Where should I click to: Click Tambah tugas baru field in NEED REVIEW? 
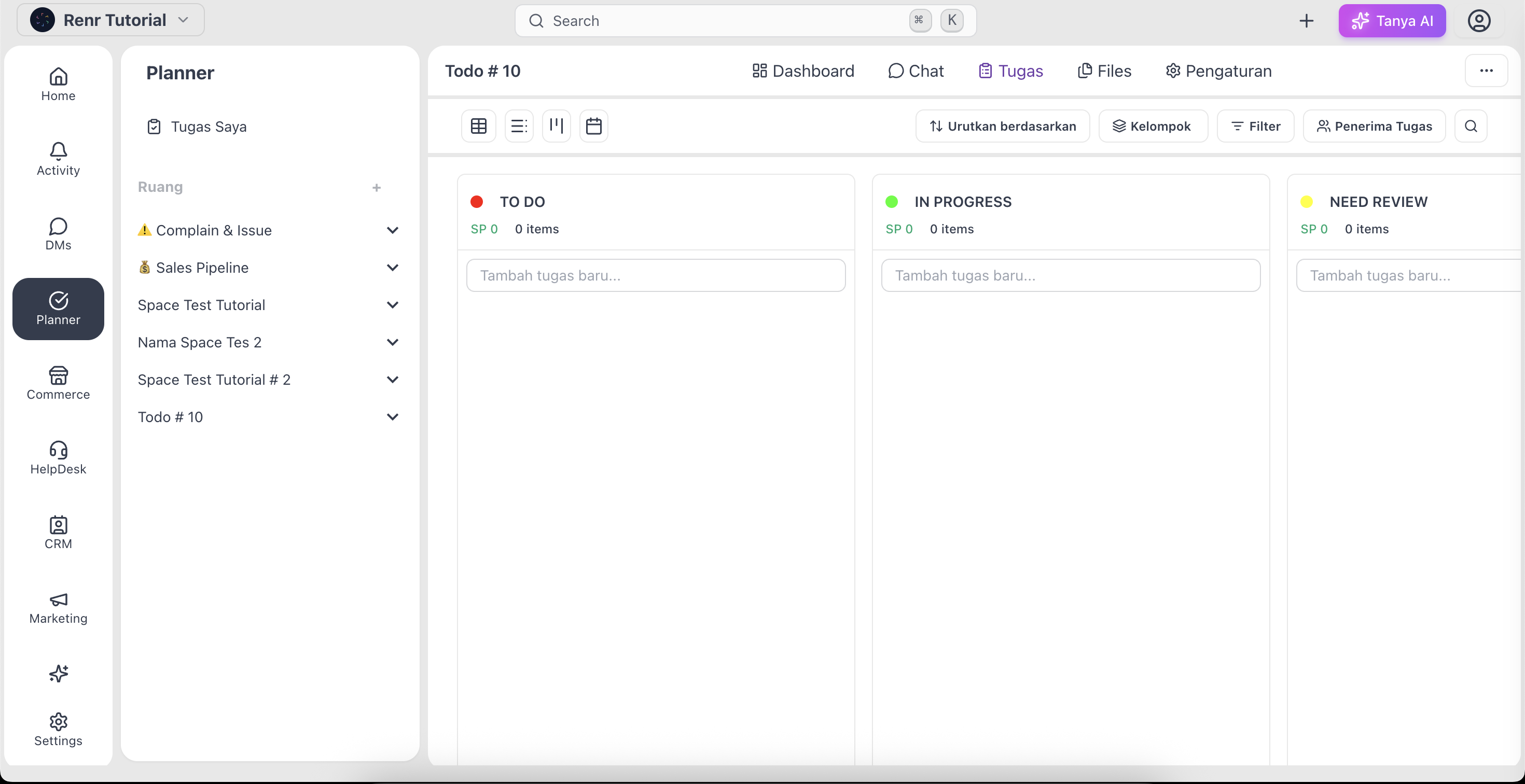pos(1409,275)
